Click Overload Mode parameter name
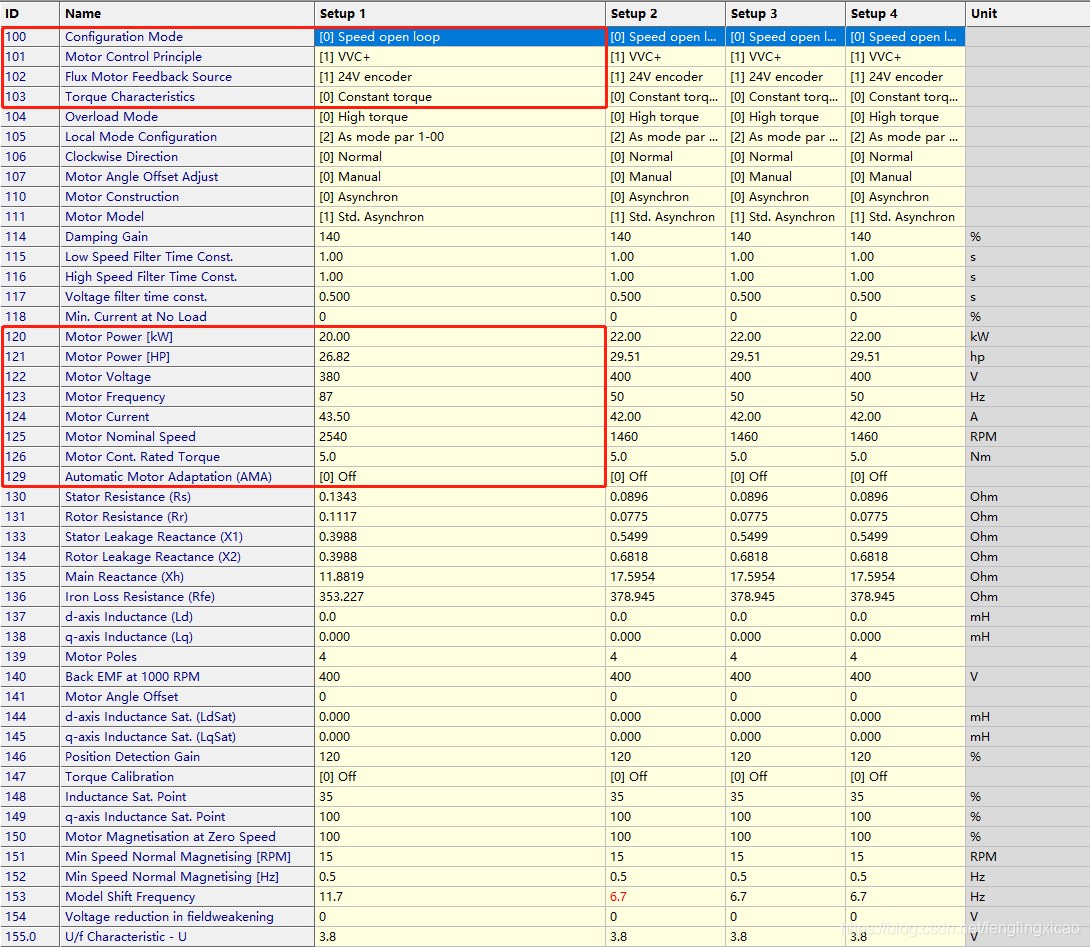Viewport: 1090px width, 947px height. 111,117
